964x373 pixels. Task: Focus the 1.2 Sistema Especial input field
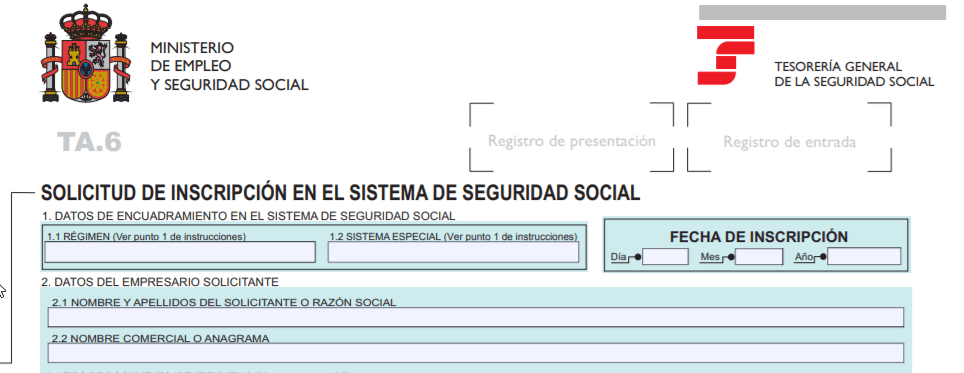(453, 252)
